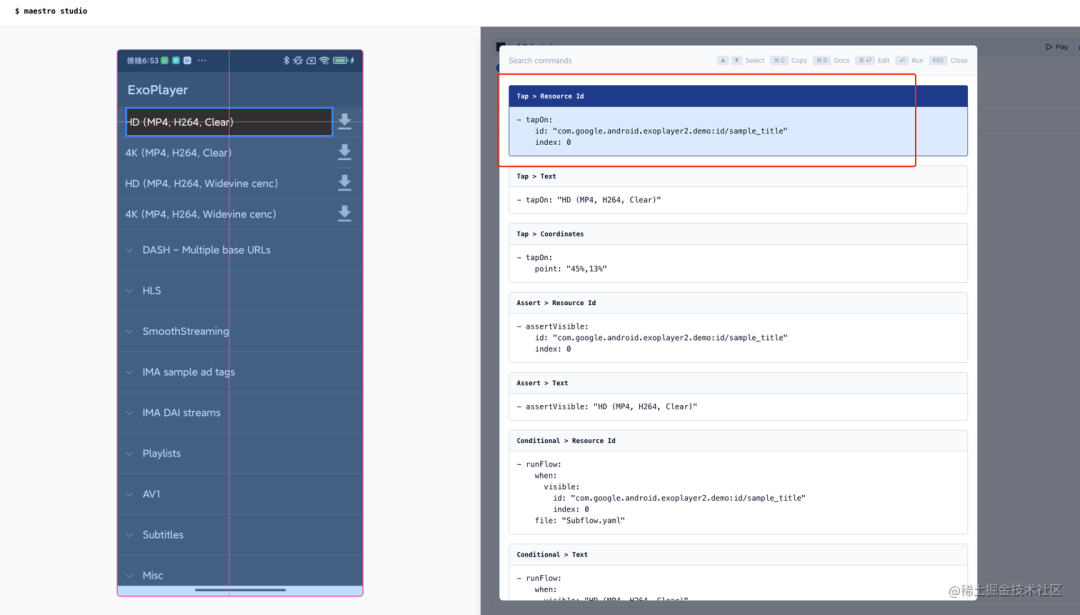The image size is (1080, 615).
Task: Click the Run shortcut hint
Action: pyautogui.click(x=909, y=61)
